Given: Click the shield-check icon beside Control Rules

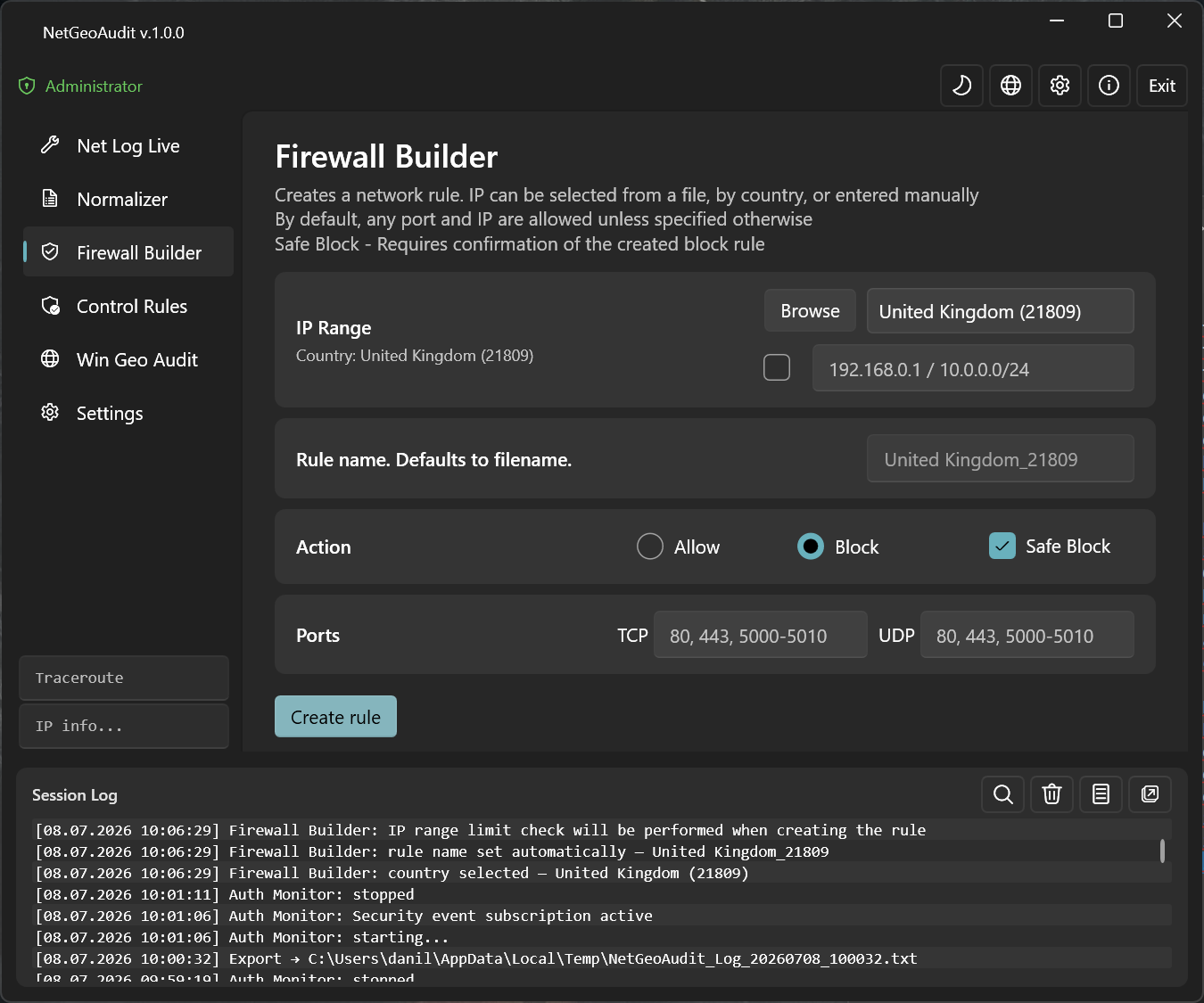Looking at the screenshot, I should [51, 306].
